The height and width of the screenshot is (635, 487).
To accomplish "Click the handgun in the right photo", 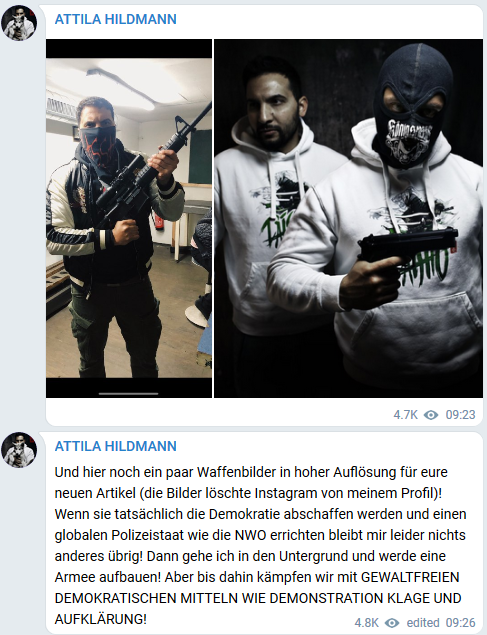I will coord(408,247).
